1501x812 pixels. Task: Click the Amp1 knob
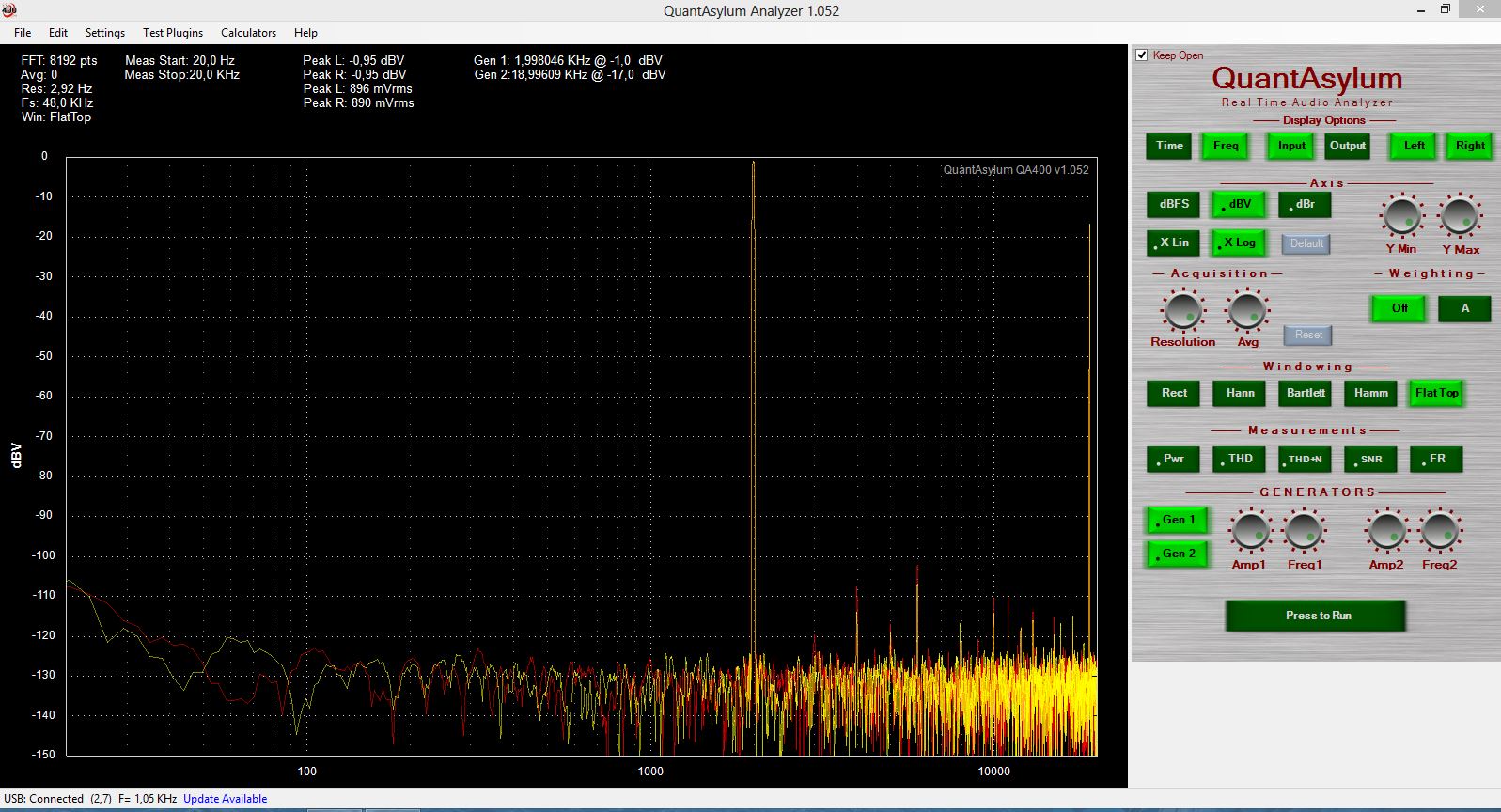coord(1250,532)
